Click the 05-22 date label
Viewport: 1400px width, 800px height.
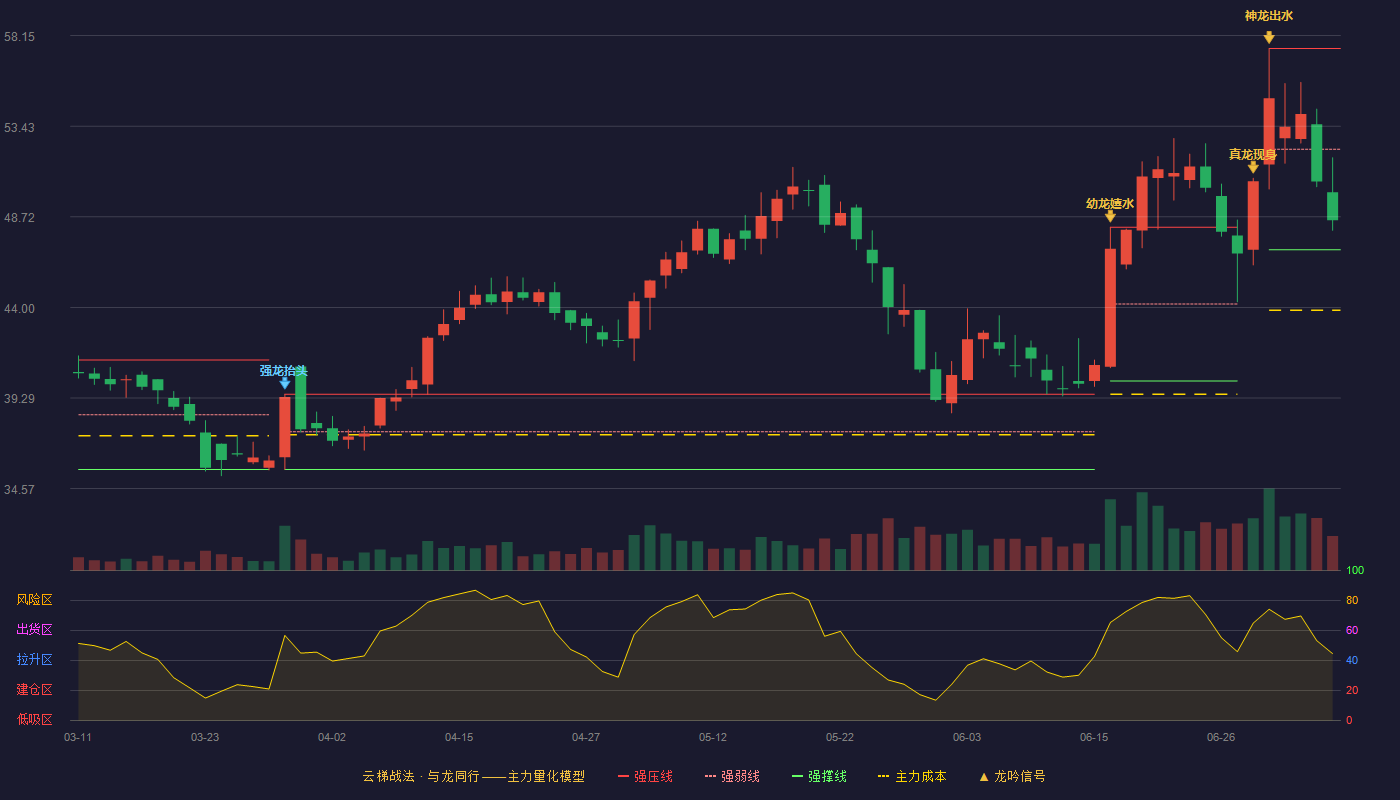(840, 737)
